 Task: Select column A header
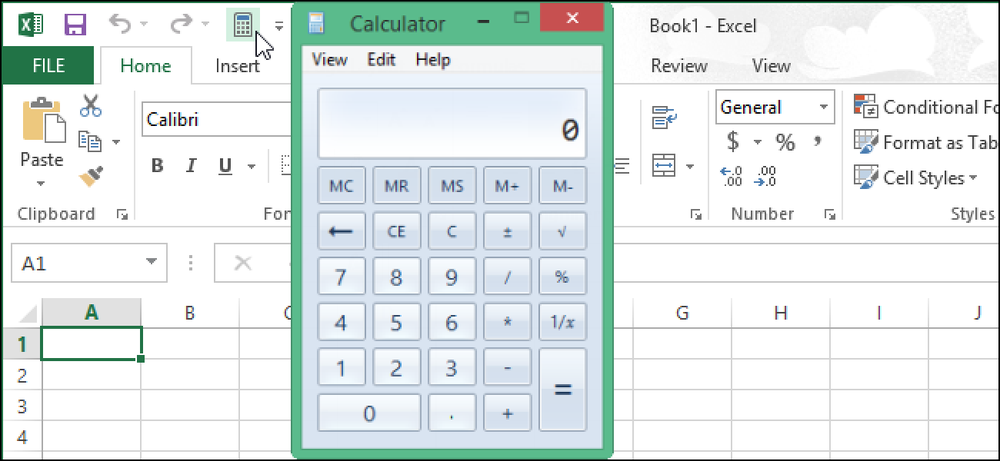(x=91, y=312)
